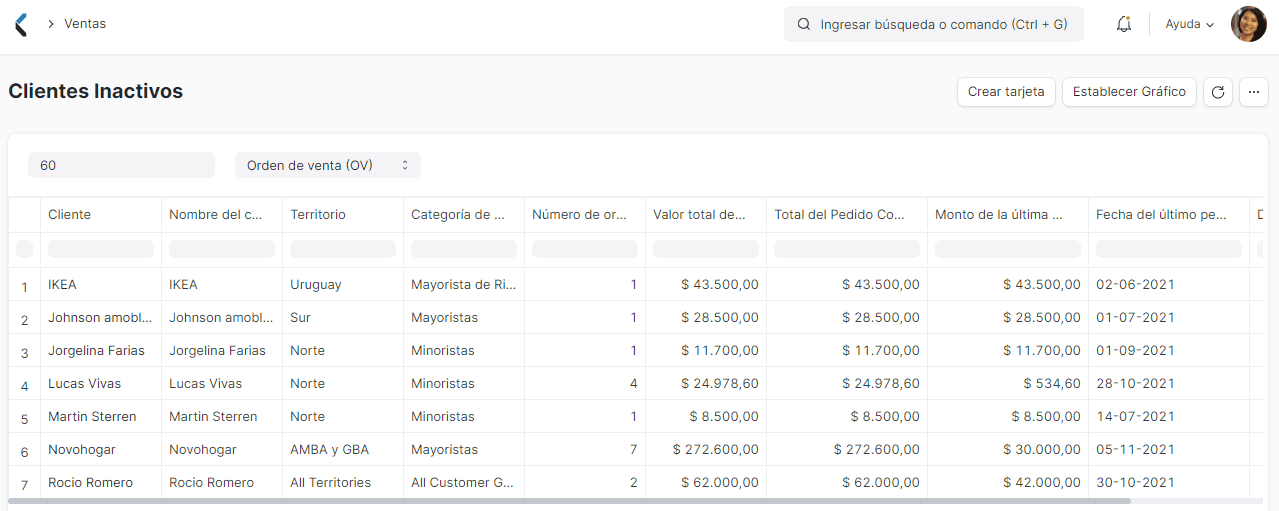Viewport: 1279px width, 511px height.
Task: Filter the Territorio column
Action: (342, 249)
